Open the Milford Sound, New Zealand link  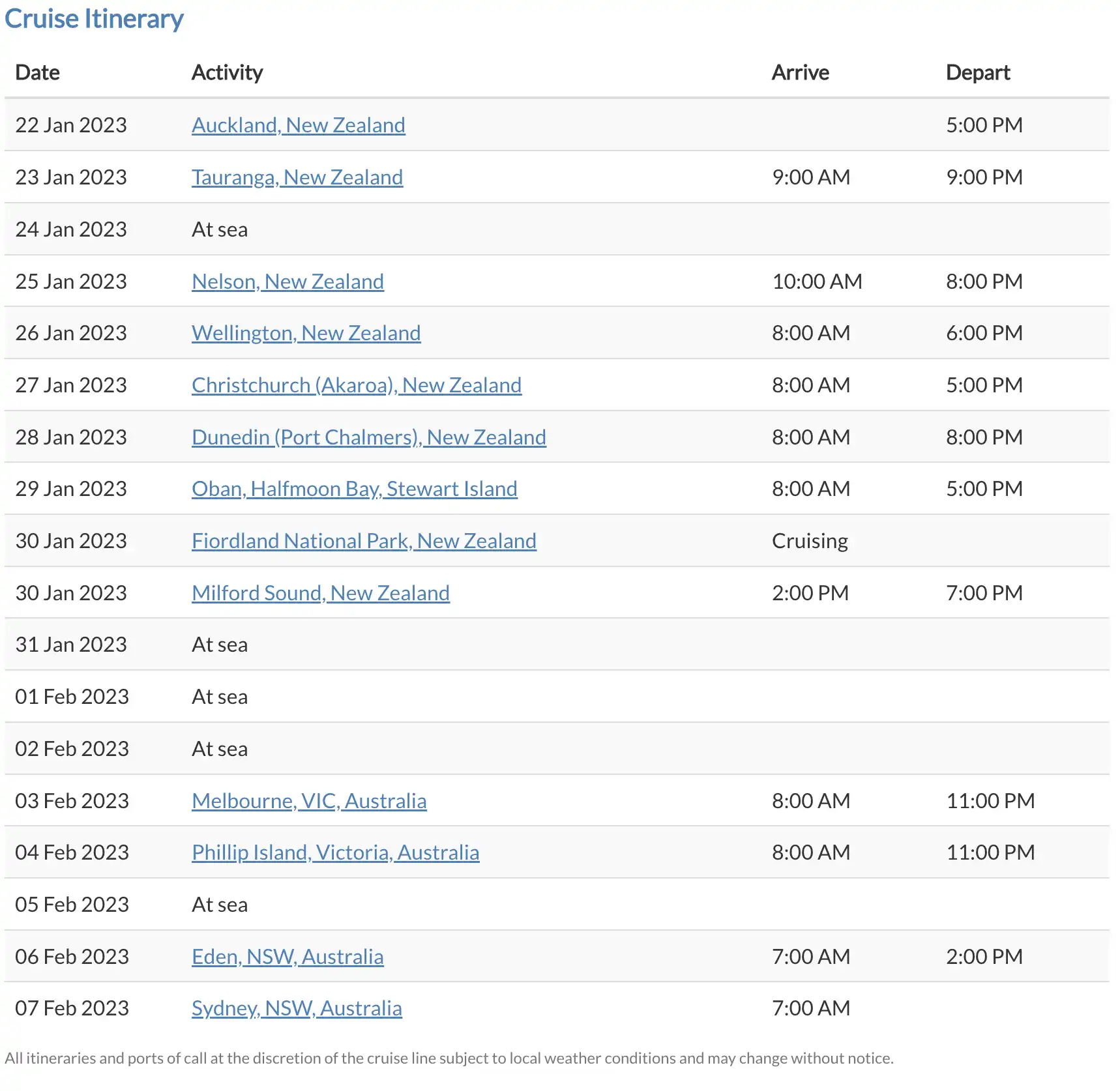tap(320, 593)
